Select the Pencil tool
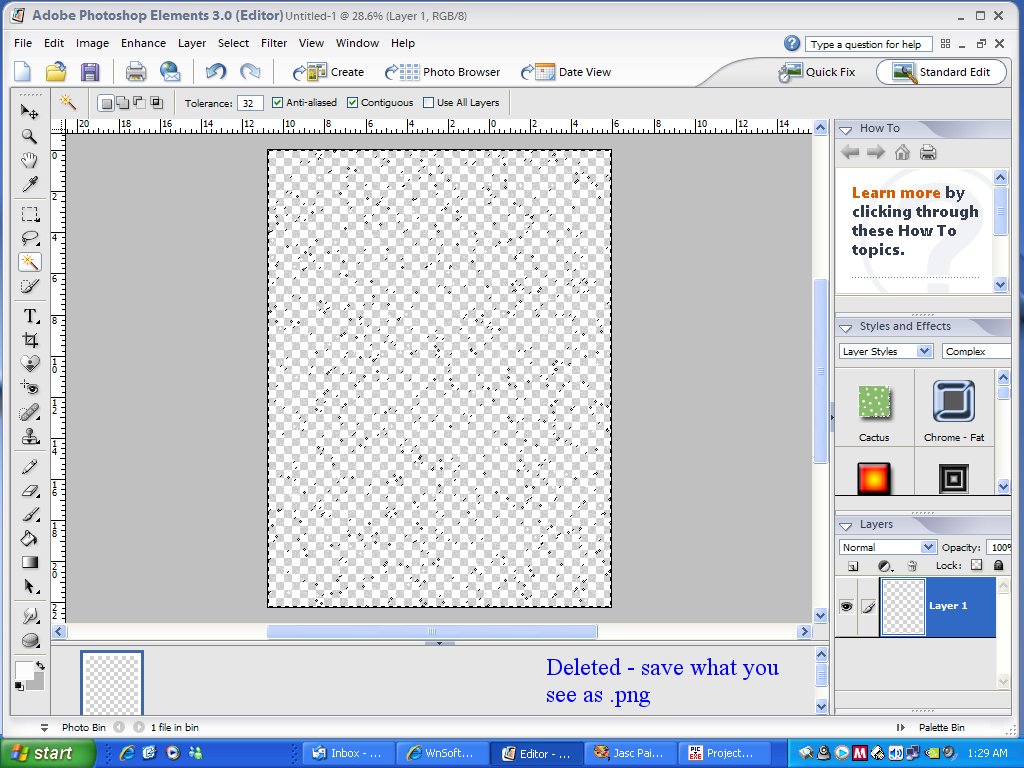1024x768 pixels. pos(29,466)
